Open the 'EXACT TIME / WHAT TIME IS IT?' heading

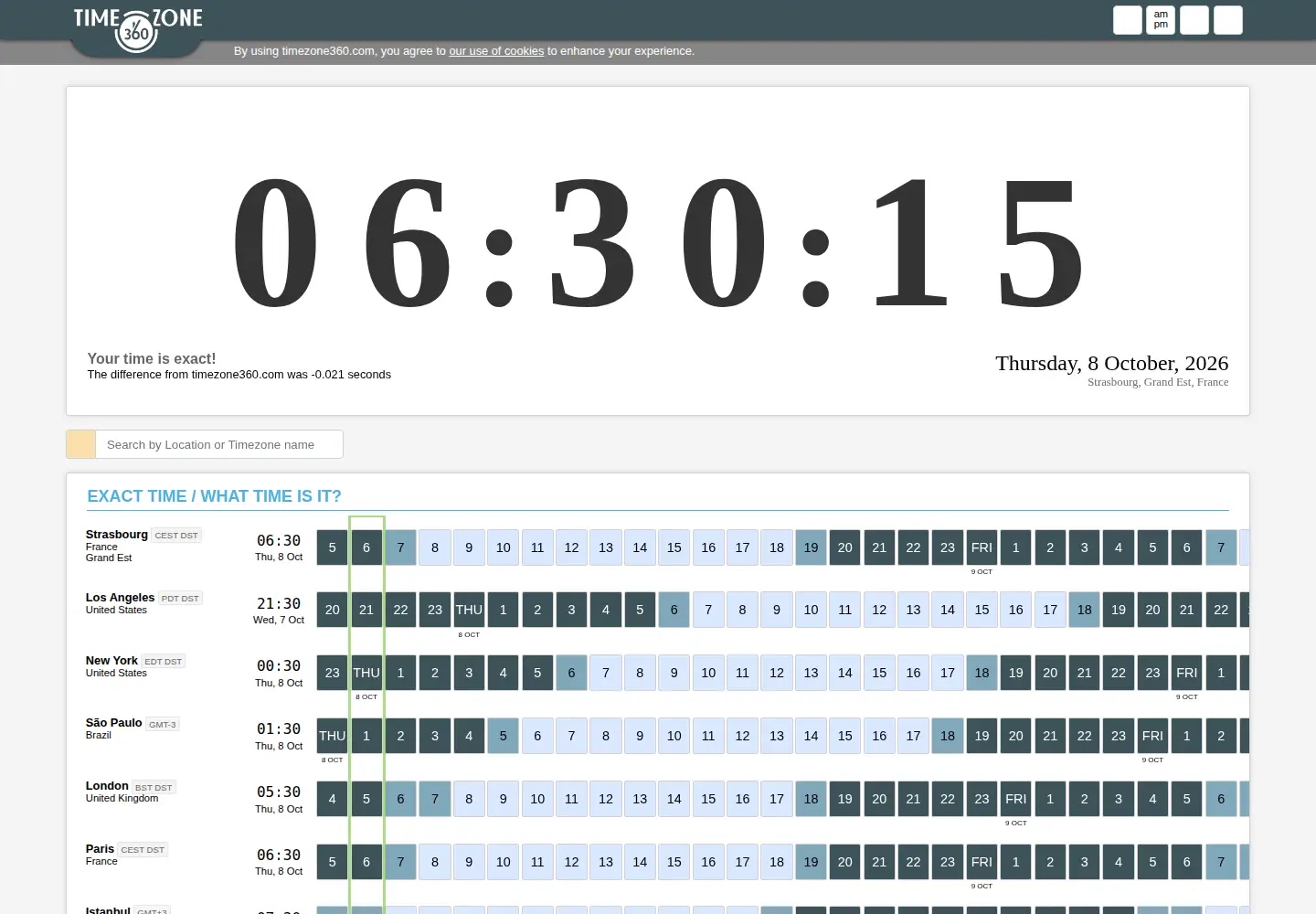point(214,496)
